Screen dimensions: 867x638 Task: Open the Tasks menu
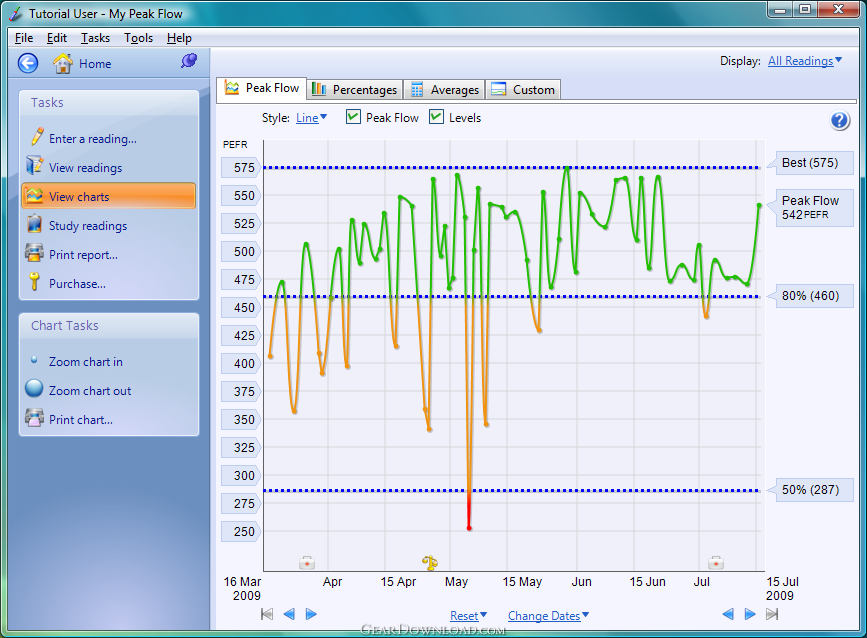95,38
